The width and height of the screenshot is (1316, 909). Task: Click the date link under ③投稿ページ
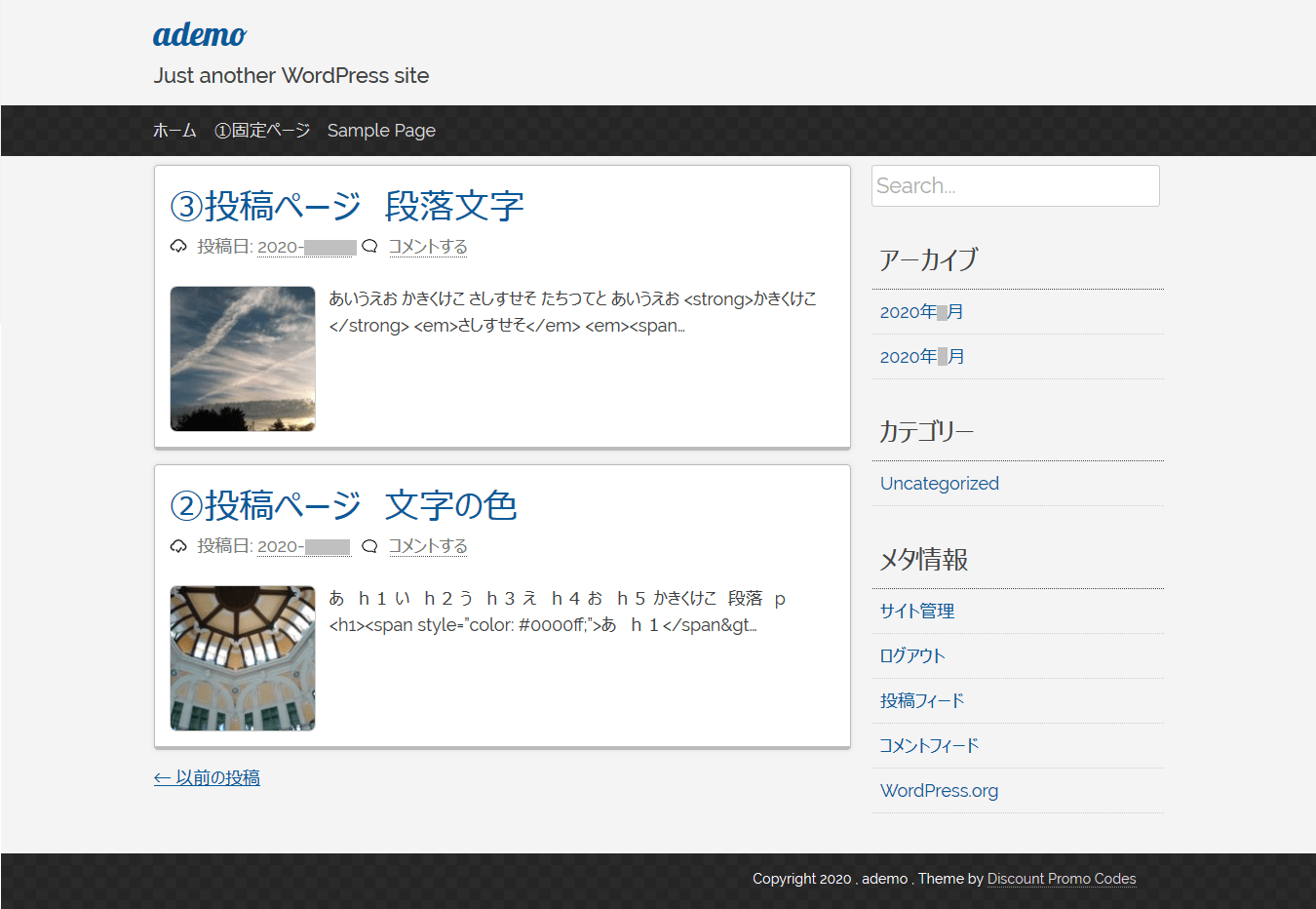306,247
